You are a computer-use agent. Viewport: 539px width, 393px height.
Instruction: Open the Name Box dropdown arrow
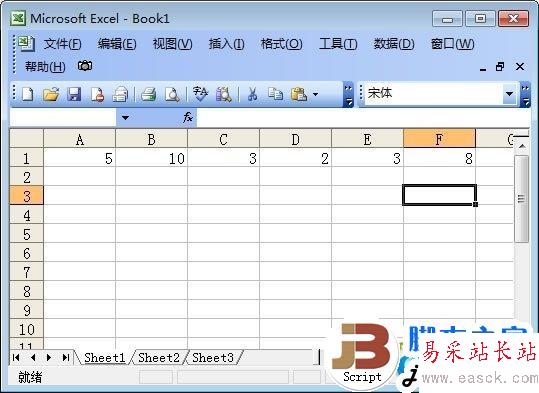125,118
